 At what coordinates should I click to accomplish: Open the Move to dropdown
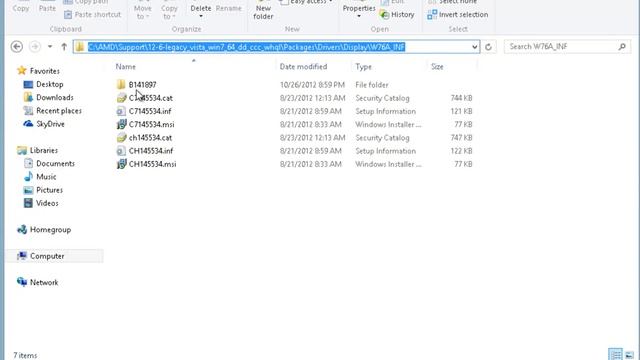(x=142, y=12)
